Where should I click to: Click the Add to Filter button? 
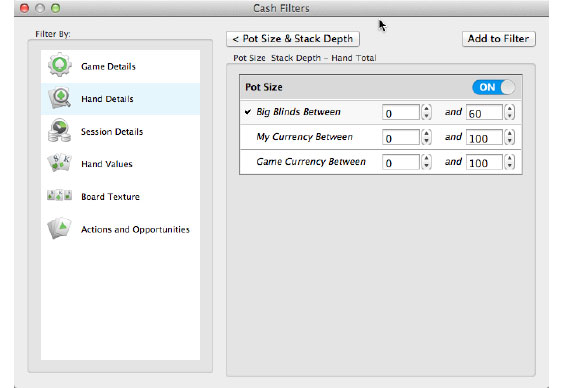[x=498, y=39]
